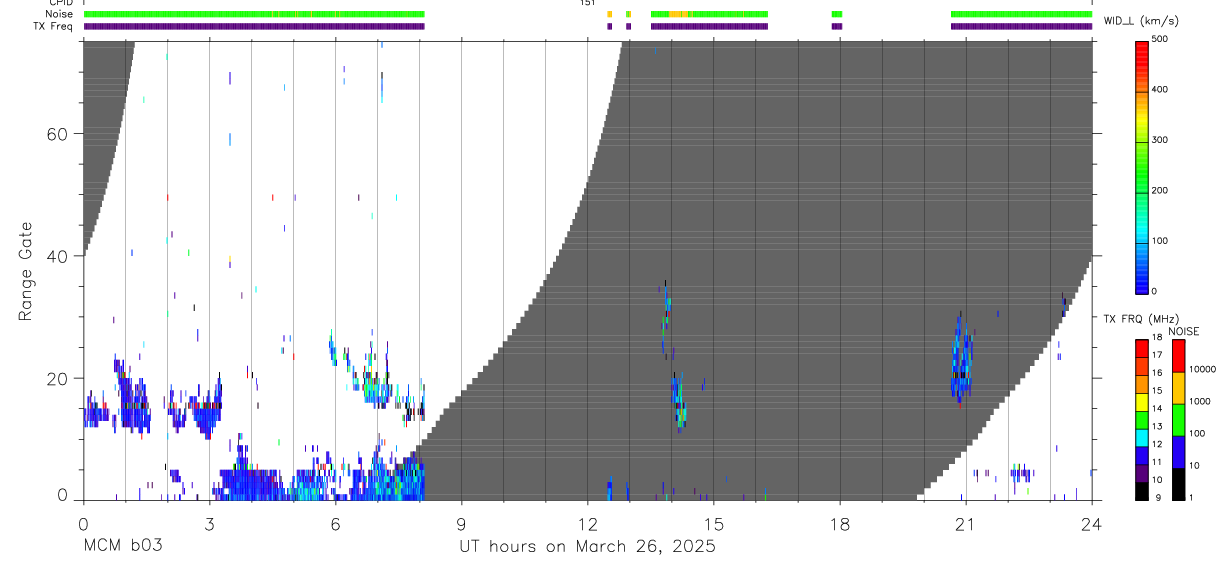Click the black swatch in TX FRQ legend

pyautogui.click(x=1142, y=490)
